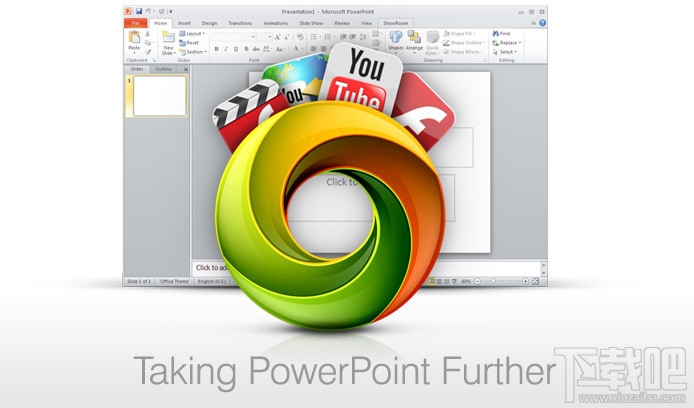Click the Decrease List Level icon

tap(343, 37)
